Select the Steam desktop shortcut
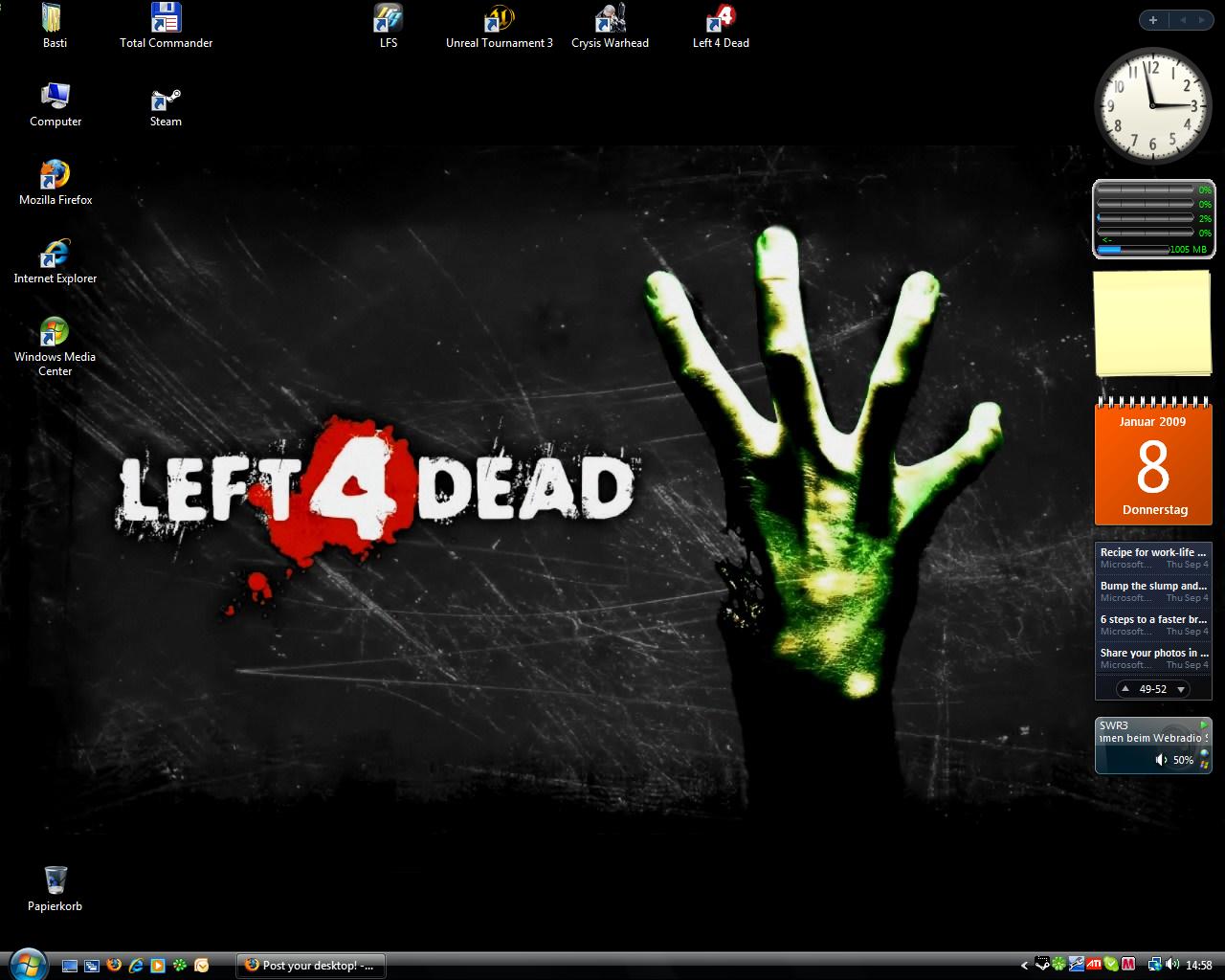Viewport: 1225px width, 980px height. (x=166, y=104)
